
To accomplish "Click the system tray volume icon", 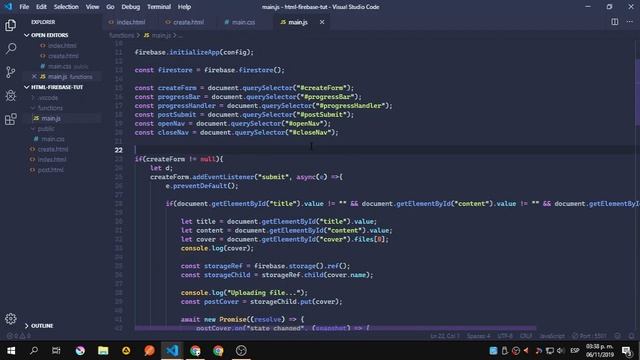I will pos(560,351).
